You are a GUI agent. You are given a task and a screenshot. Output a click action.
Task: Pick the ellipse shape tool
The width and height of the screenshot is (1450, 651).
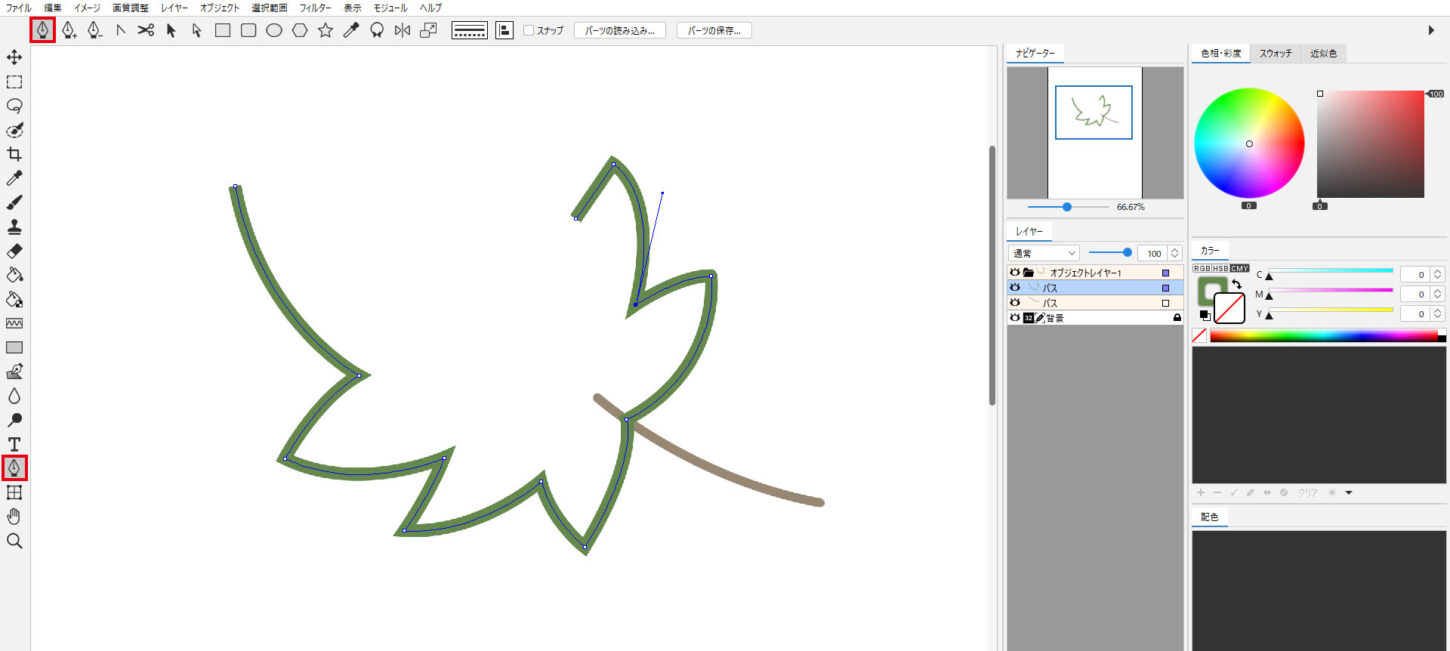[273, 30]
